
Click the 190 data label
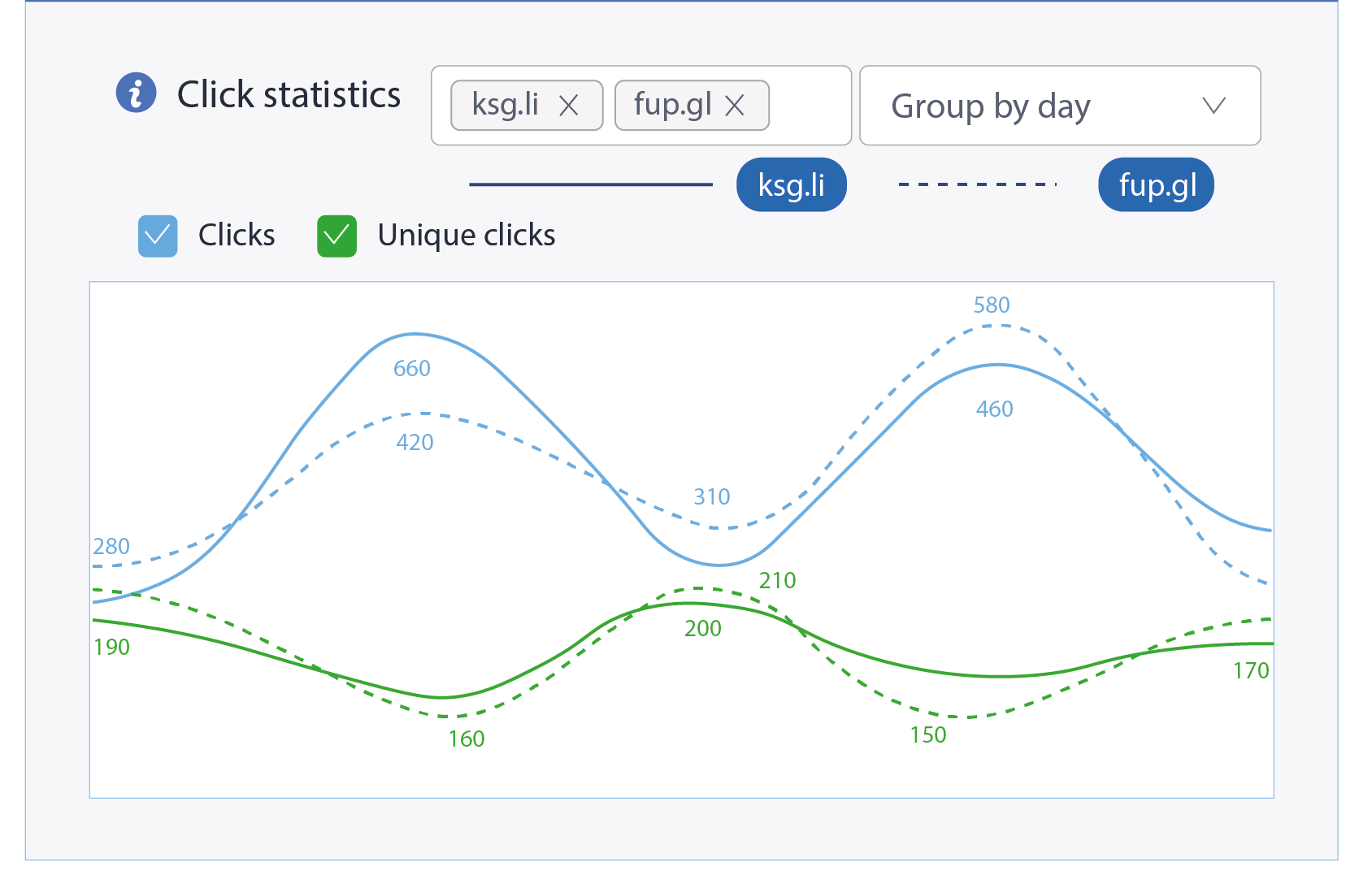[111, 648]
